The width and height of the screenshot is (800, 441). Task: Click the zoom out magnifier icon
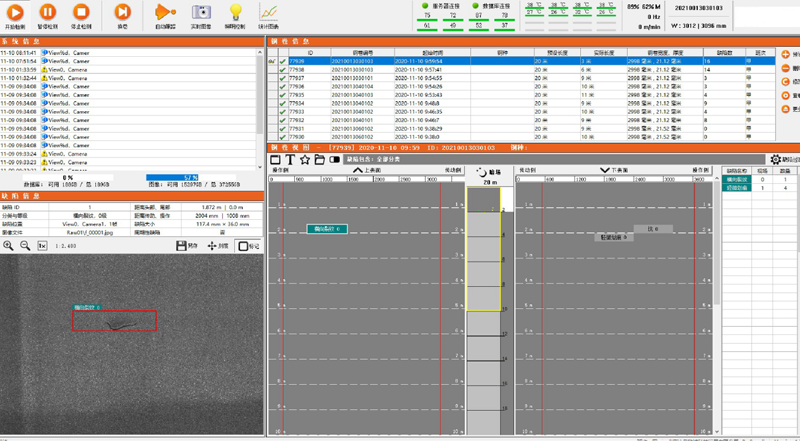click(x=24, y=245)
